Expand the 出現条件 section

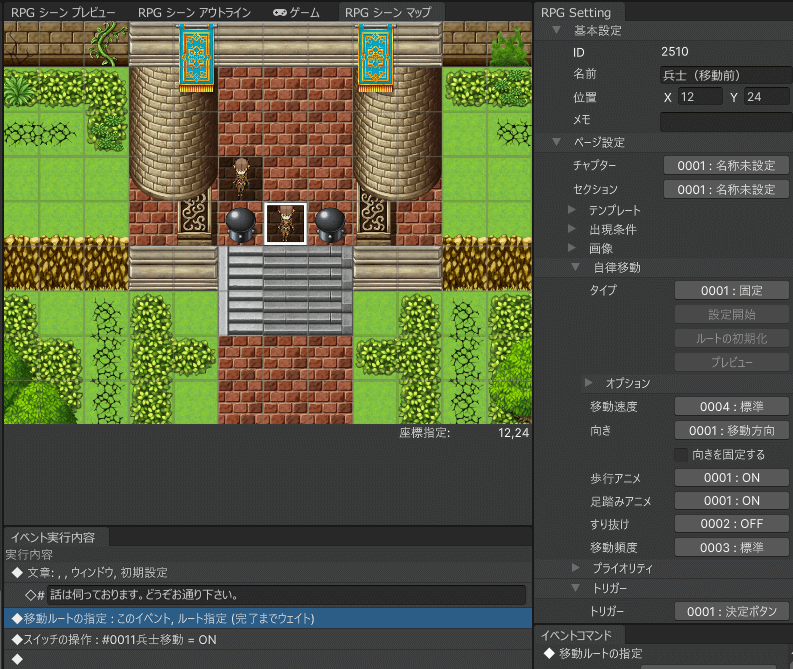point(572,229)
